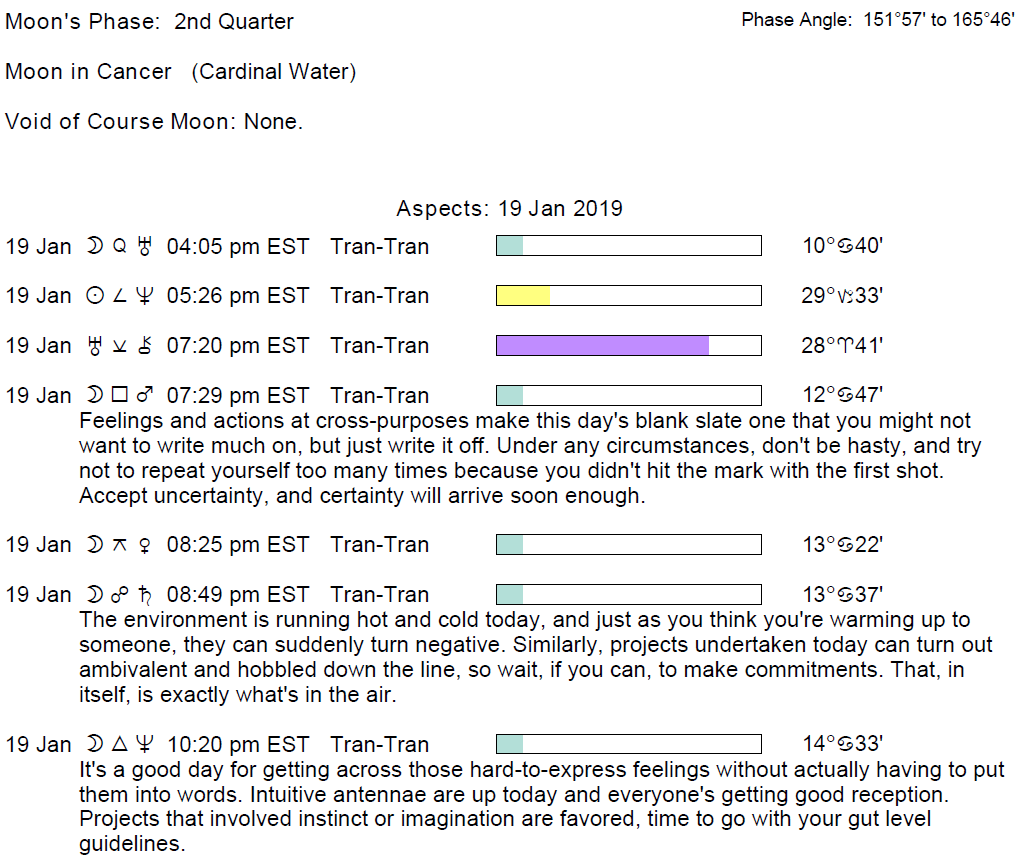The width and height of the screenshot is (1024, 857).
Task: Click the Uranus glyph in the 04:05 pm aspect
Action: point(147,246)
